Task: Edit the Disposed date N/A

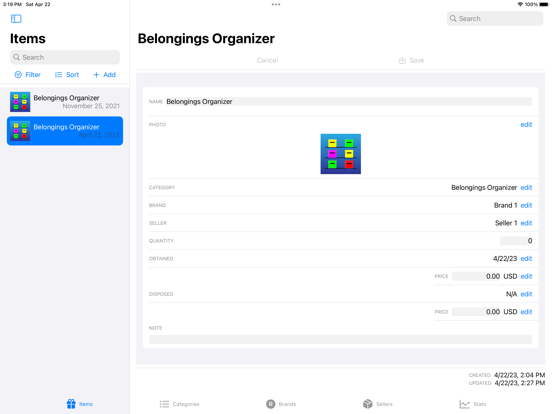Action: 526,294
